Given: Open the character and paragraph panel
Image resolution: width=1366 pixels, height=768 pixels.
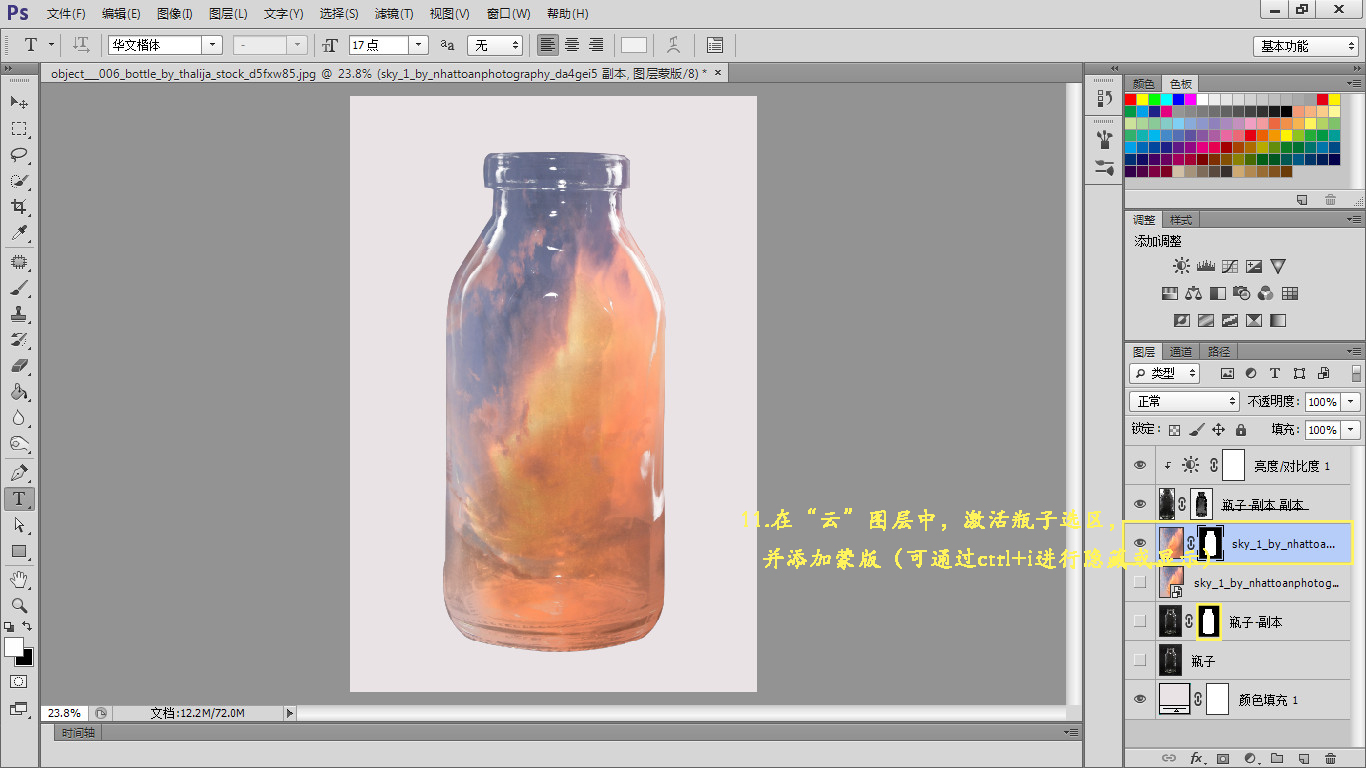Looking at the screenshot, I should 715,45.
